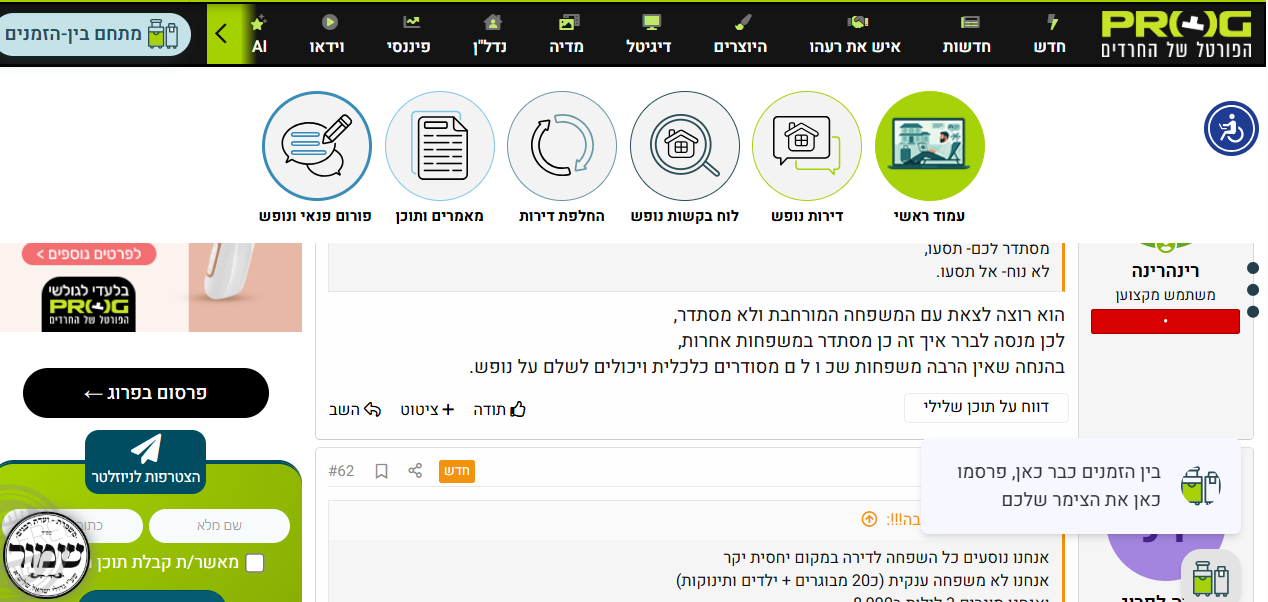Select the top side navigation dot
This screenshot has width=1268, height=602.
click(x=1253, y=268)
